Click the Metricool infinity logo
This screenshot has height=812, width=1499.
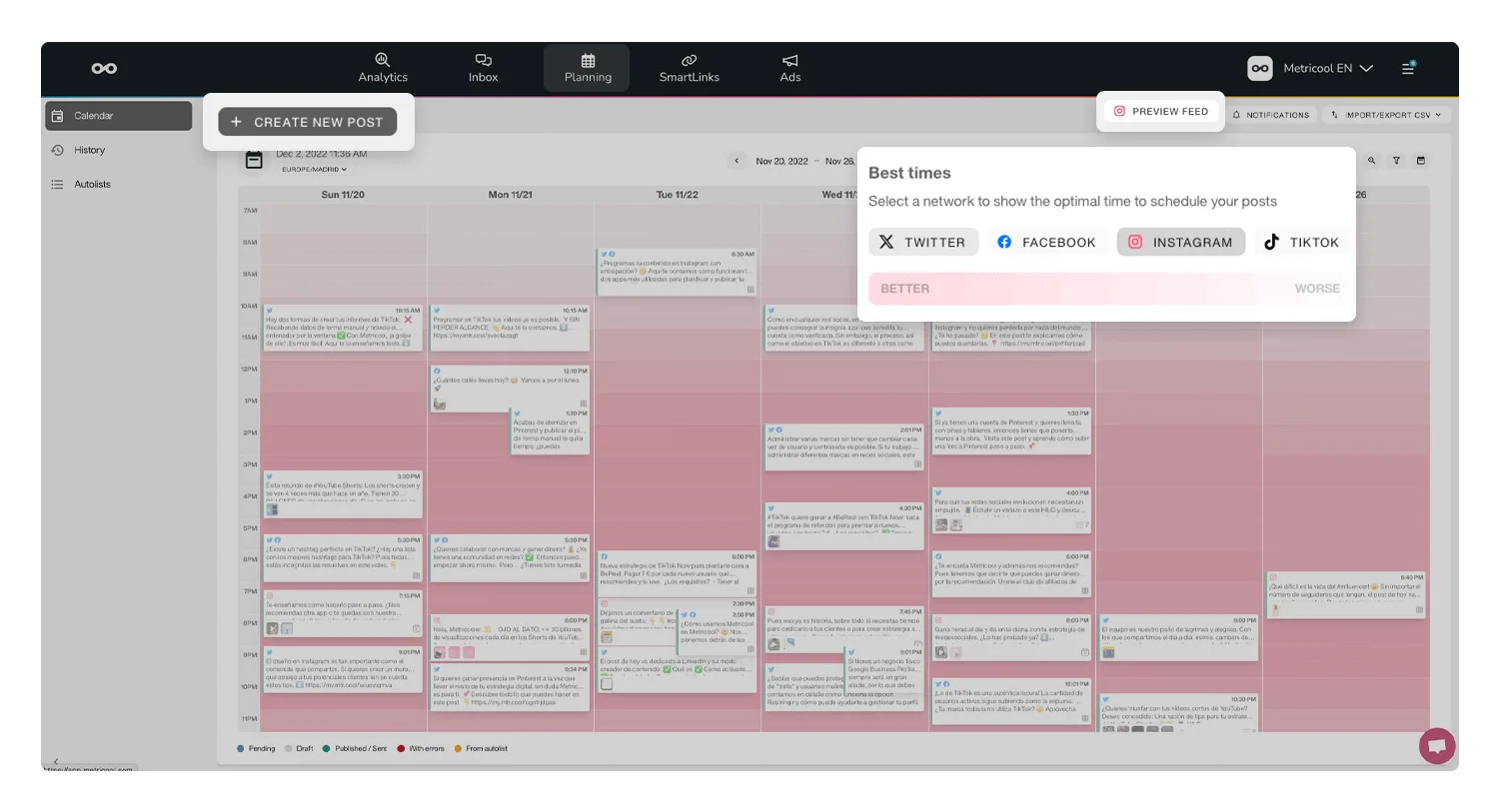[104, 68]
